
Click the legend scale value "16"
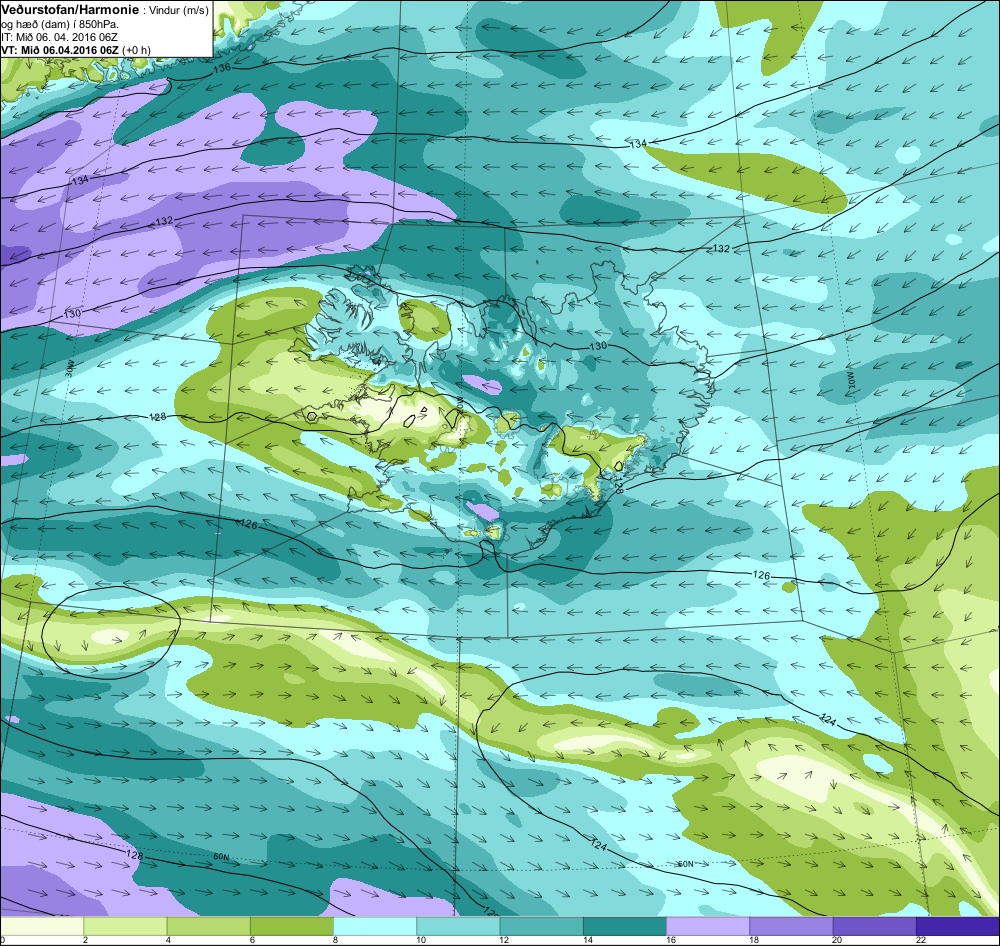(x=670, y=940)
